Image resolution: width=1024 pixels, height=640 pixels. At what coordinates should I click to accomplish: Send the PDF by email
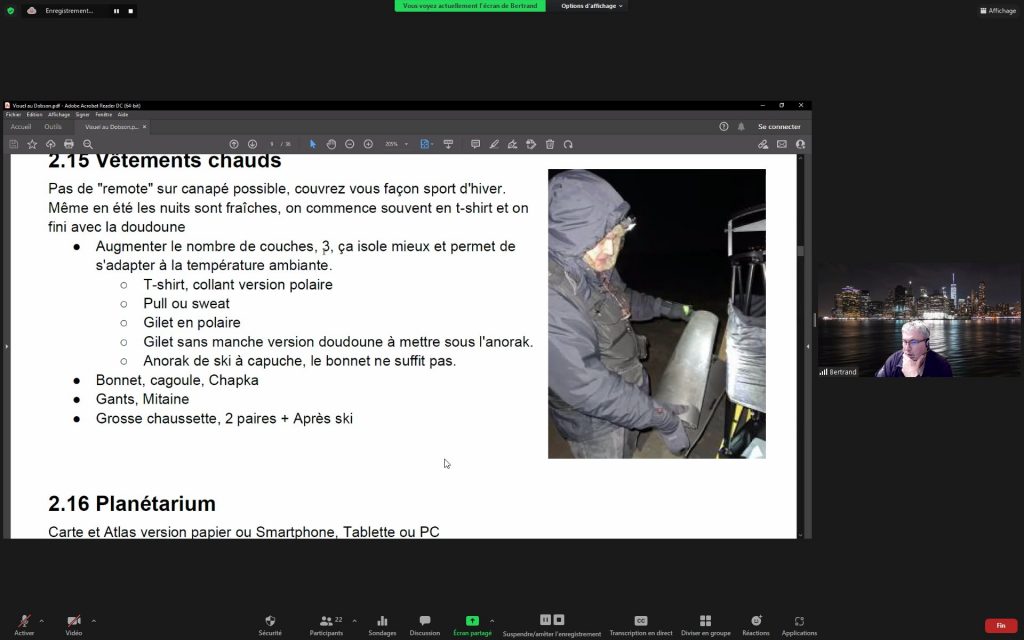tap(782, 144)
